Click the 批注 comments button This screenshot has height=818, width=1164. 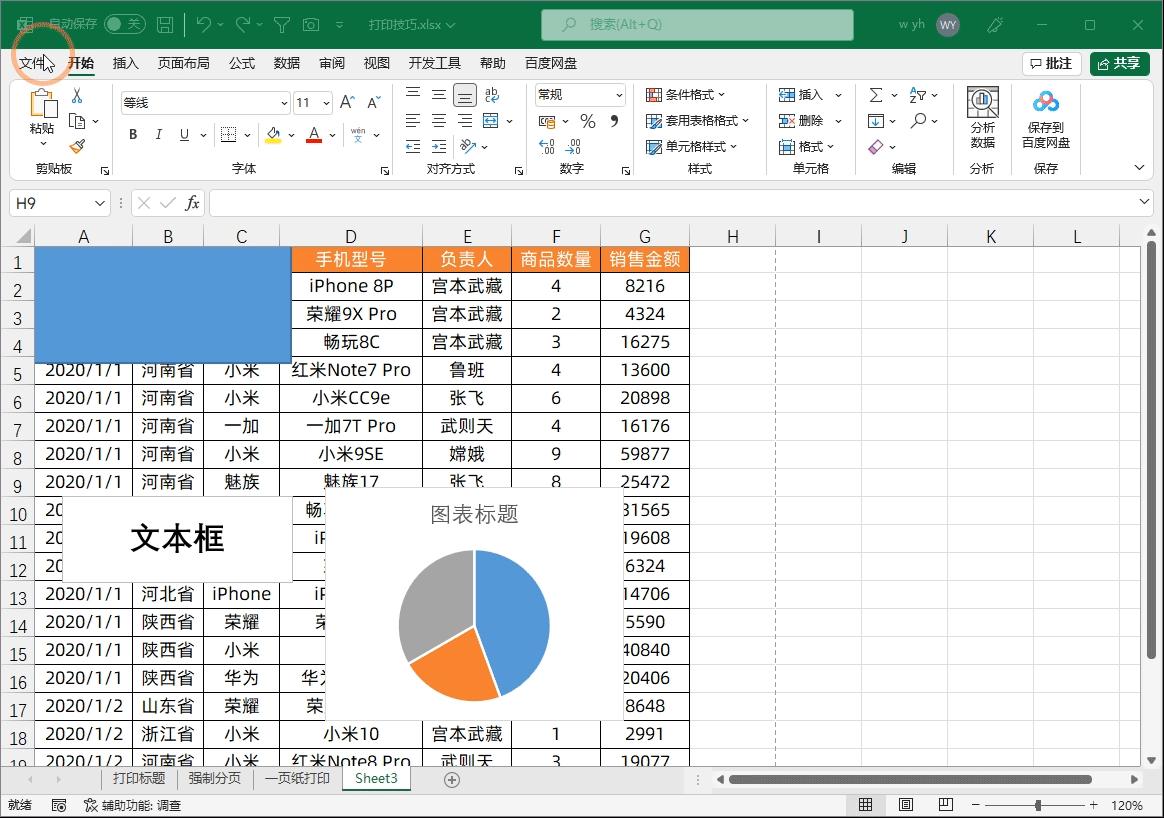[x=1051, y=62]
